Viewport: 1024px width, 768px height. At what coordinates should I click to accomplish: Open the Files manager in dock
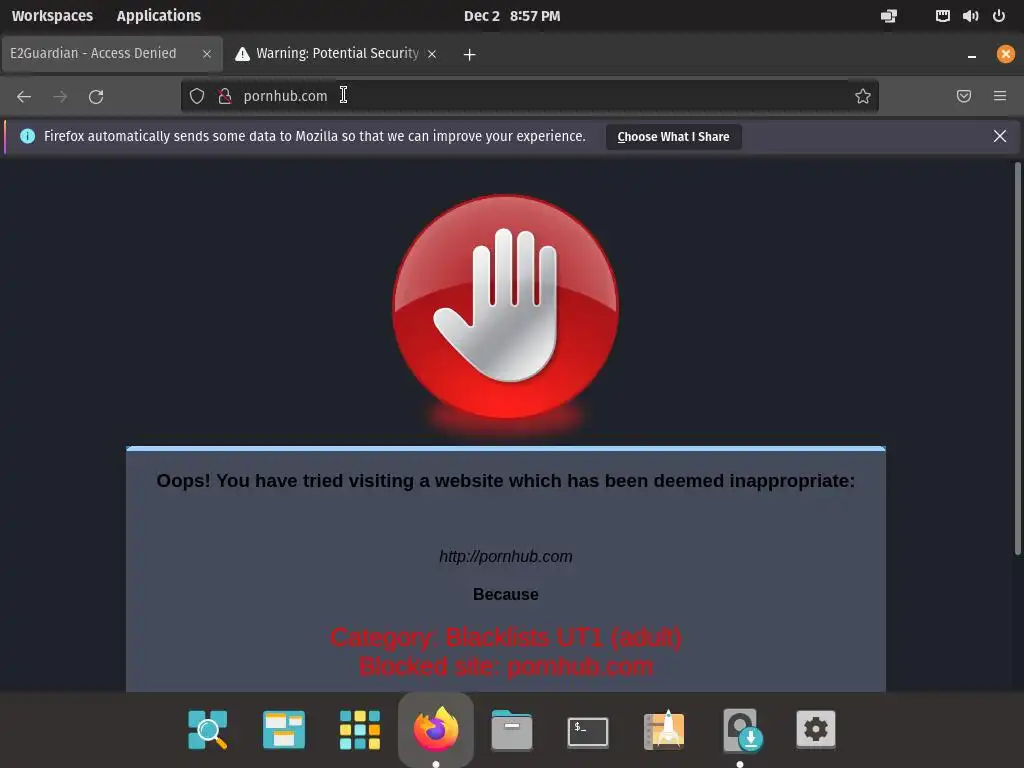[511, 729]
